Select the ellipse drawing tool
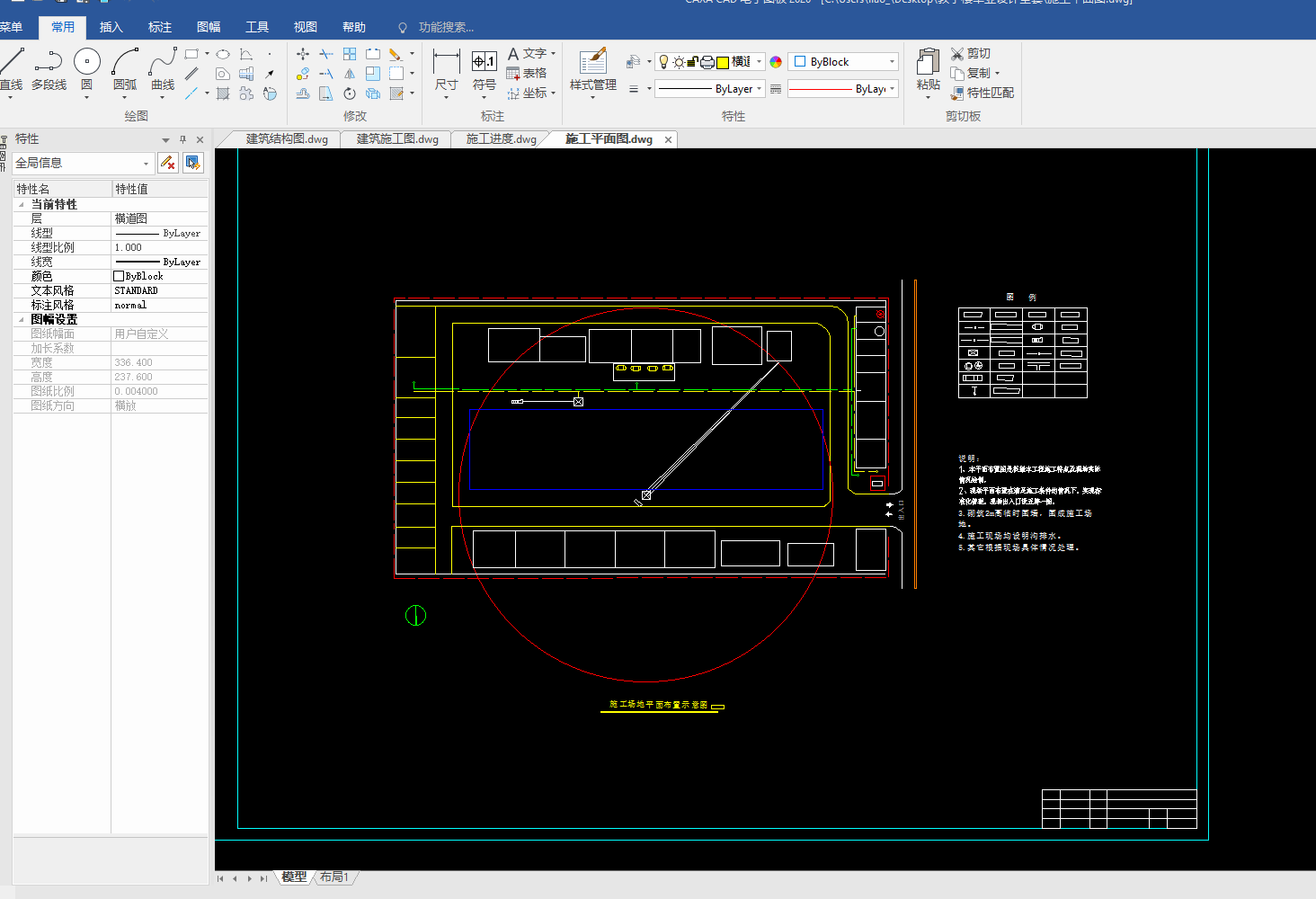 pyautogui.click(x=223, y=54)
